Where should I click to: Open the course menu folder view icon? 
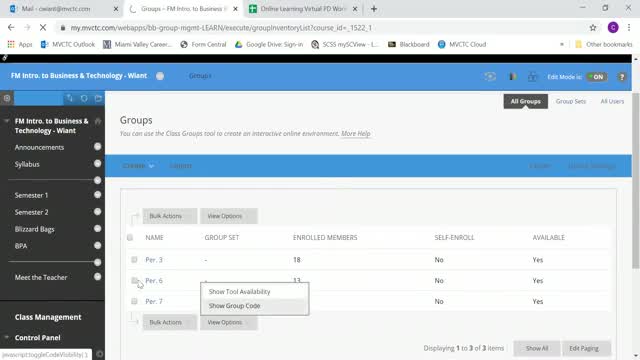[98, 98]
